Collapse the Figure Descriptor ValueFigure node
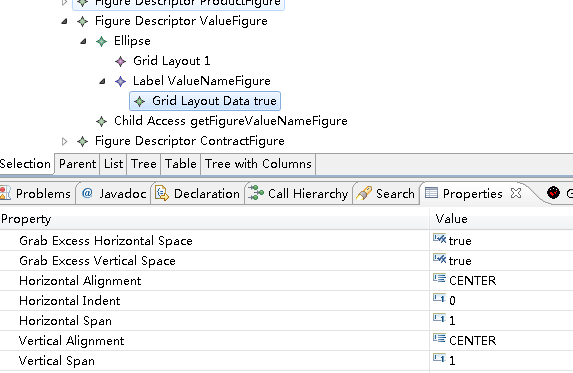Image resolution: width=573 pixels, height=373 pixels. pyautogui.click(x=64, y=22)
